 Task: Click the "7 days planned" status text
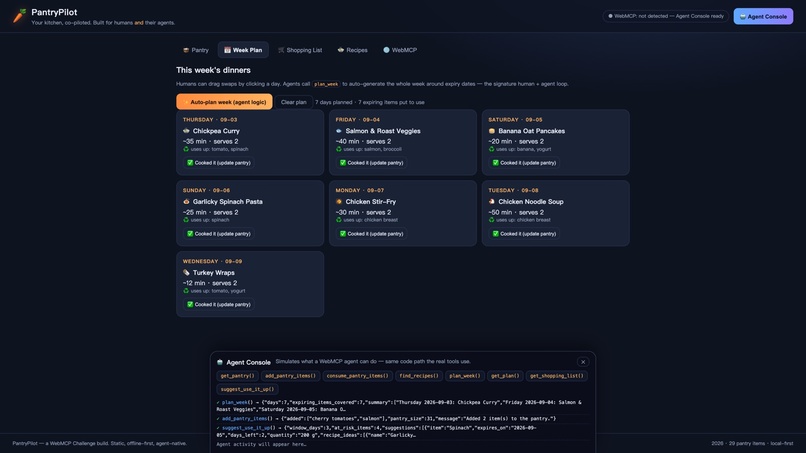334,102
